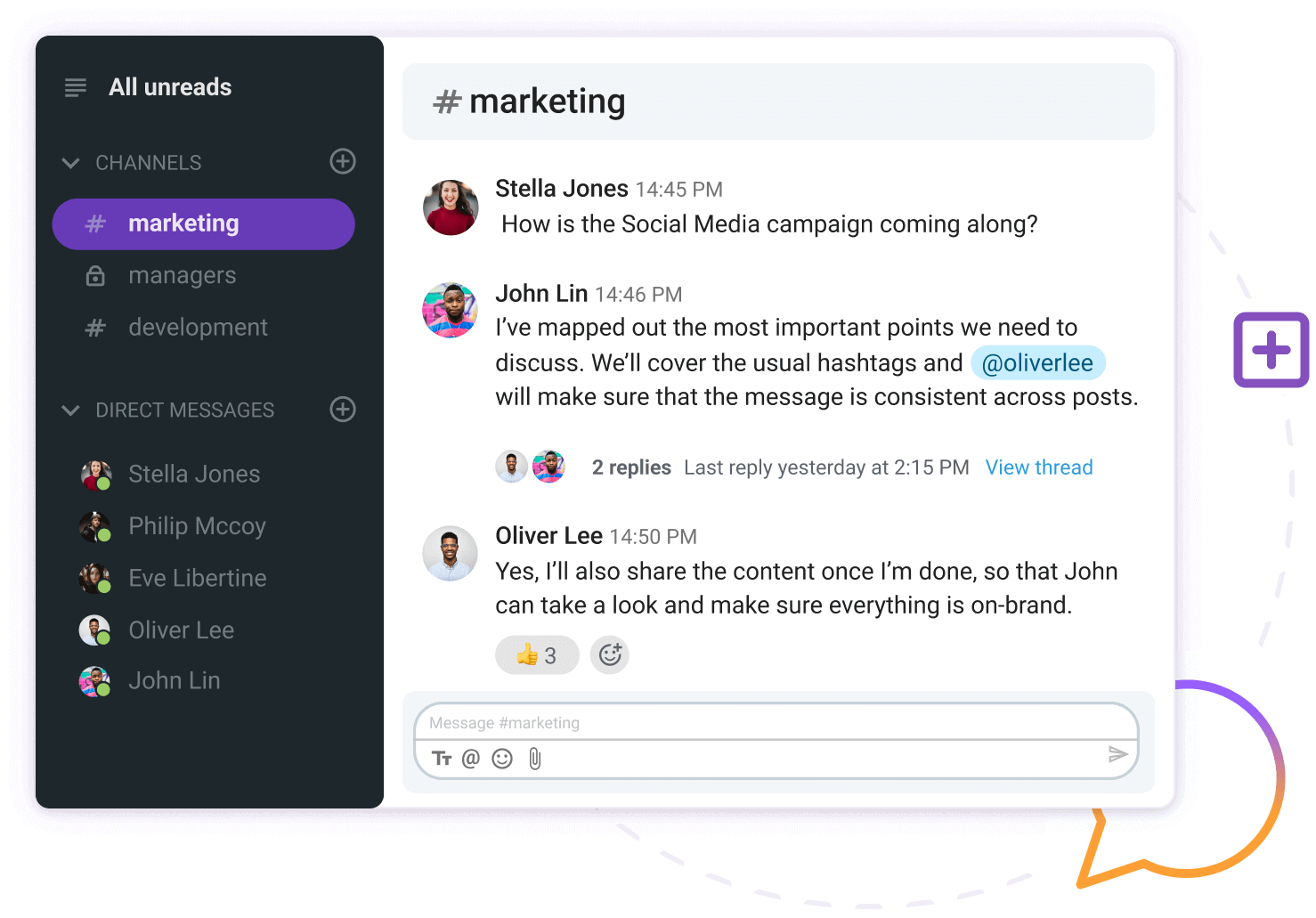Click Stella Jones's avatar in the chat

click(451, 207)
